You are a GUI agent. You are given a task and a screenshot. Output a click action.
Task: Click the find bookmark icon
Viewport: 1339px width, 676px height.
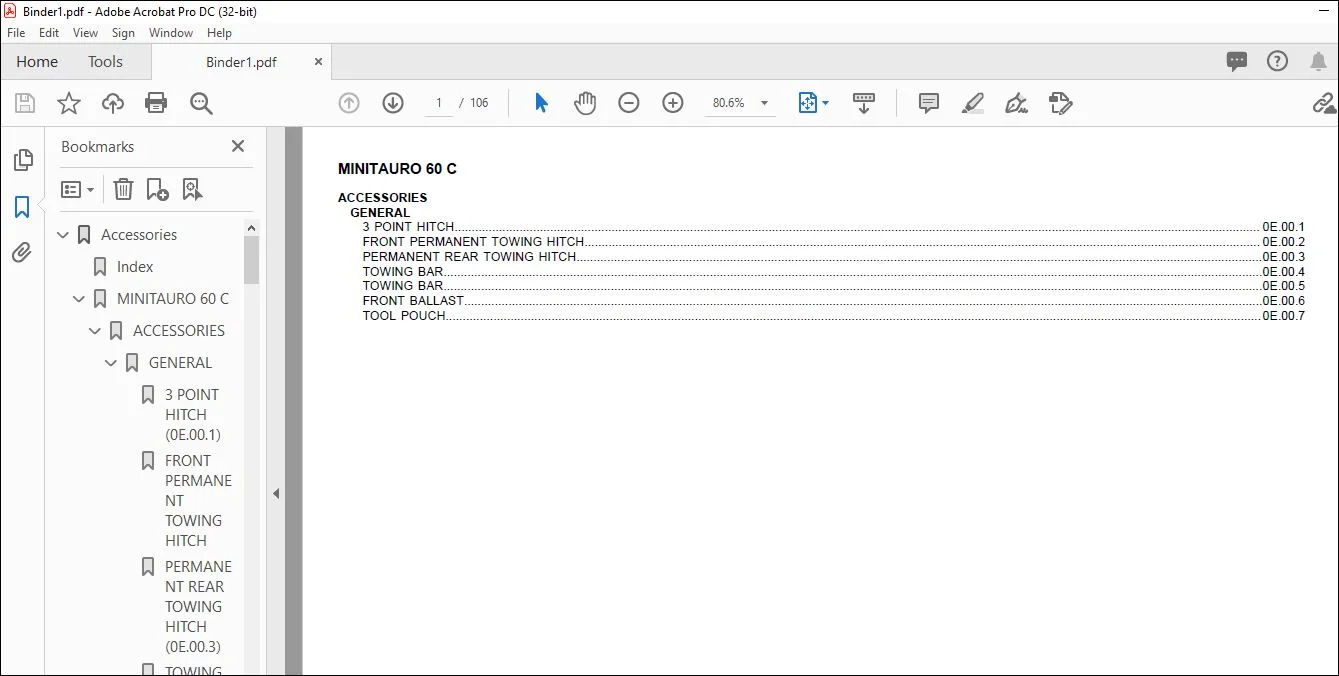[x=192, y=189]
